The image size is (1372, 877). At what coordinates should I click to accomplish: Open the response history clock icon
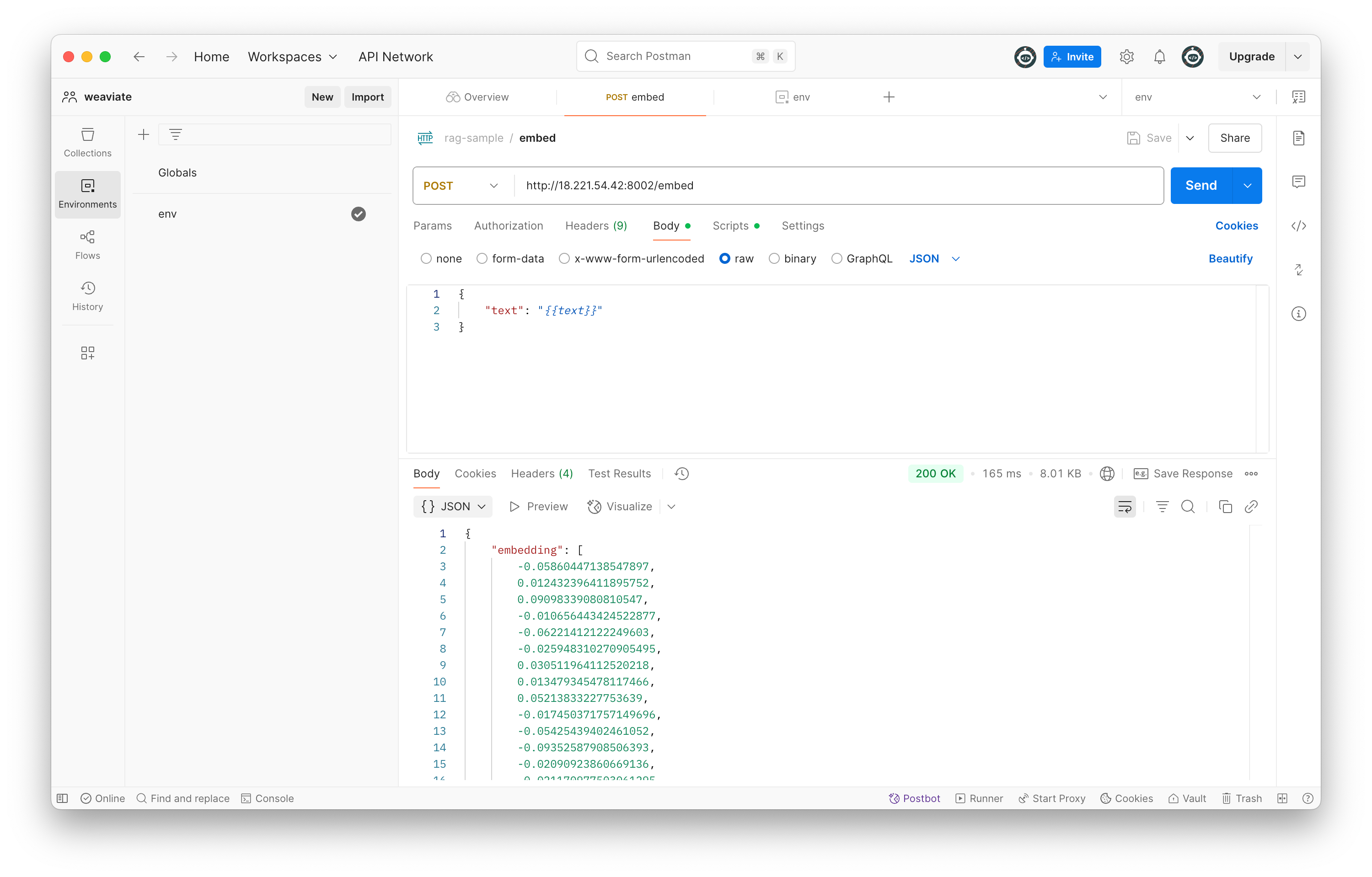[681, 474]
